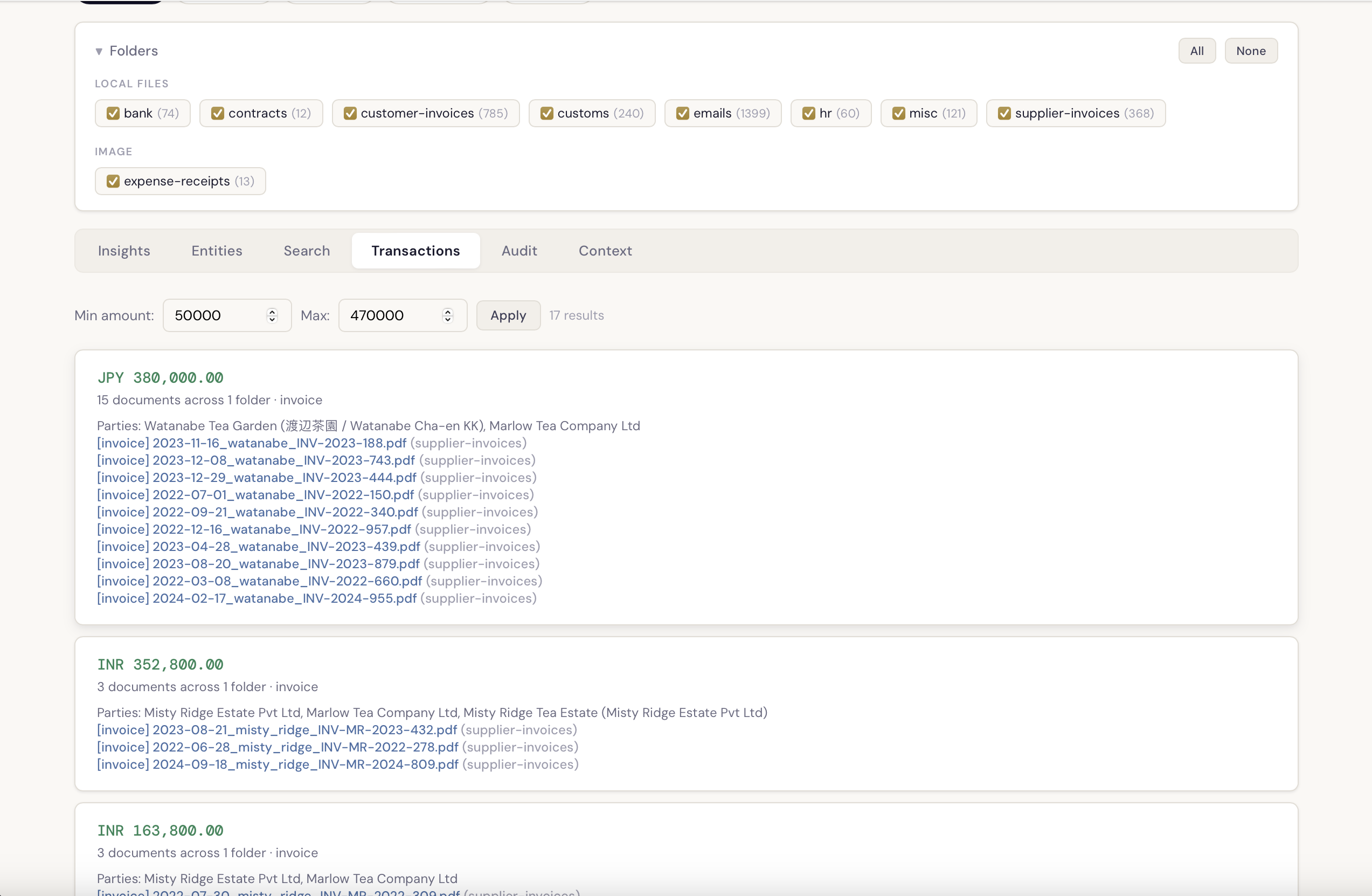The image size is (1372, 896).
Task: Open invoice watanabe_INV-2023-439.pdf
Action: pyautogui.click(x=259, y=547)
